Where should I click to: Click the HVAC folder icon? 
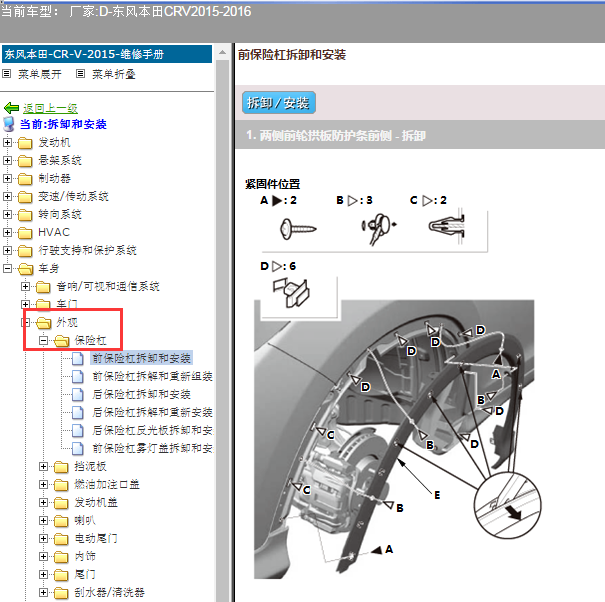point(25,233)
